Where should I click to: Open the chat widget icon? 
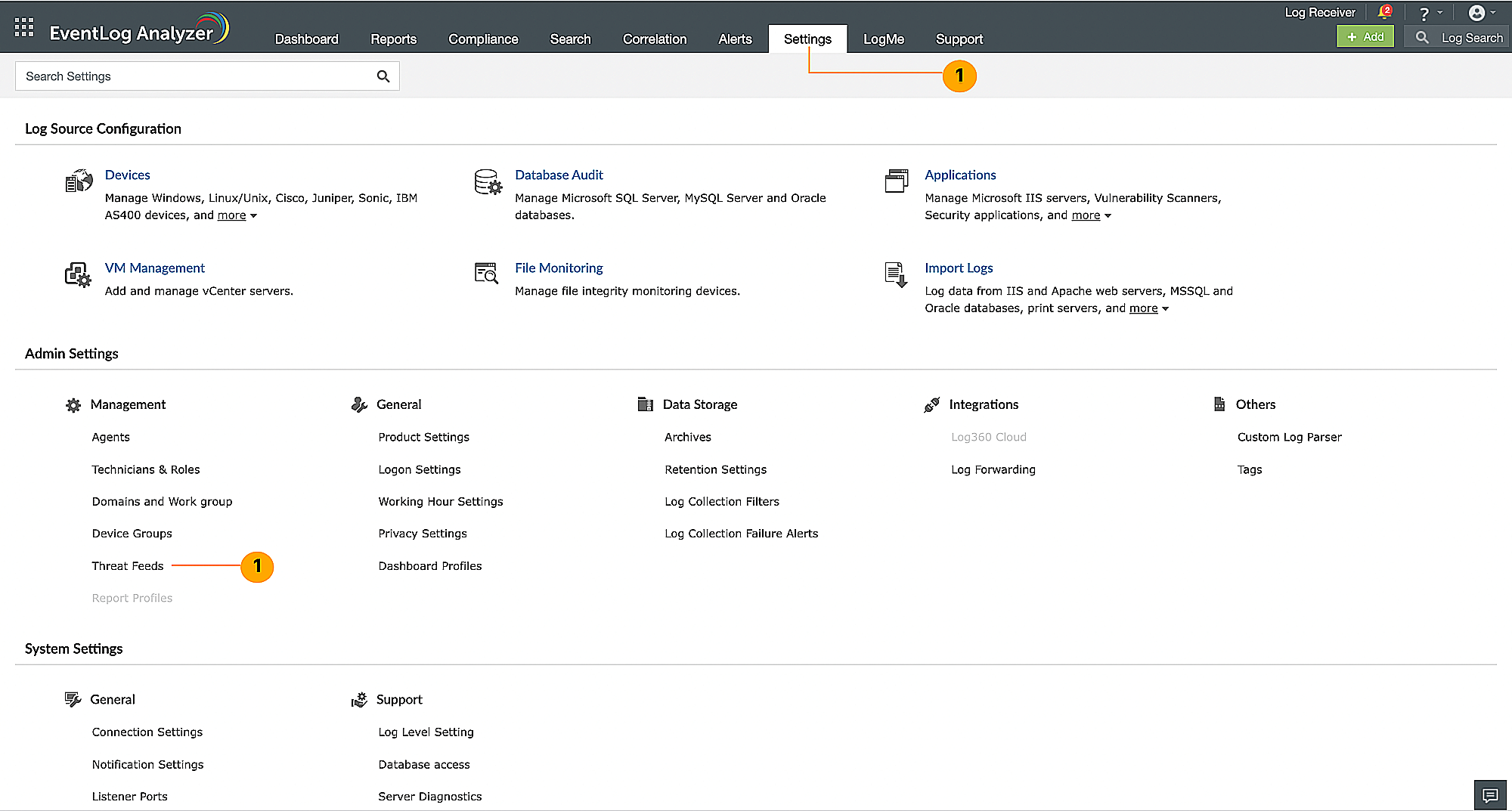pyautogui.click(x=1489, y=795)
